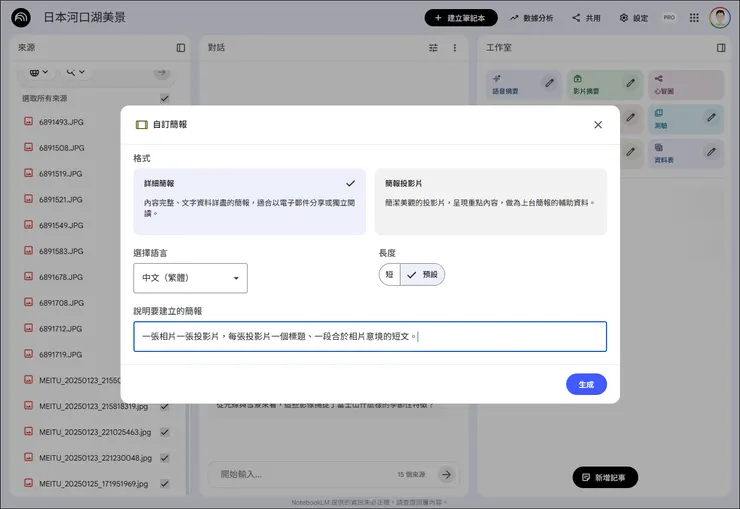Edit the 語音摘要 card pencil icon
The image size is (740, 509).
(549, 83)
